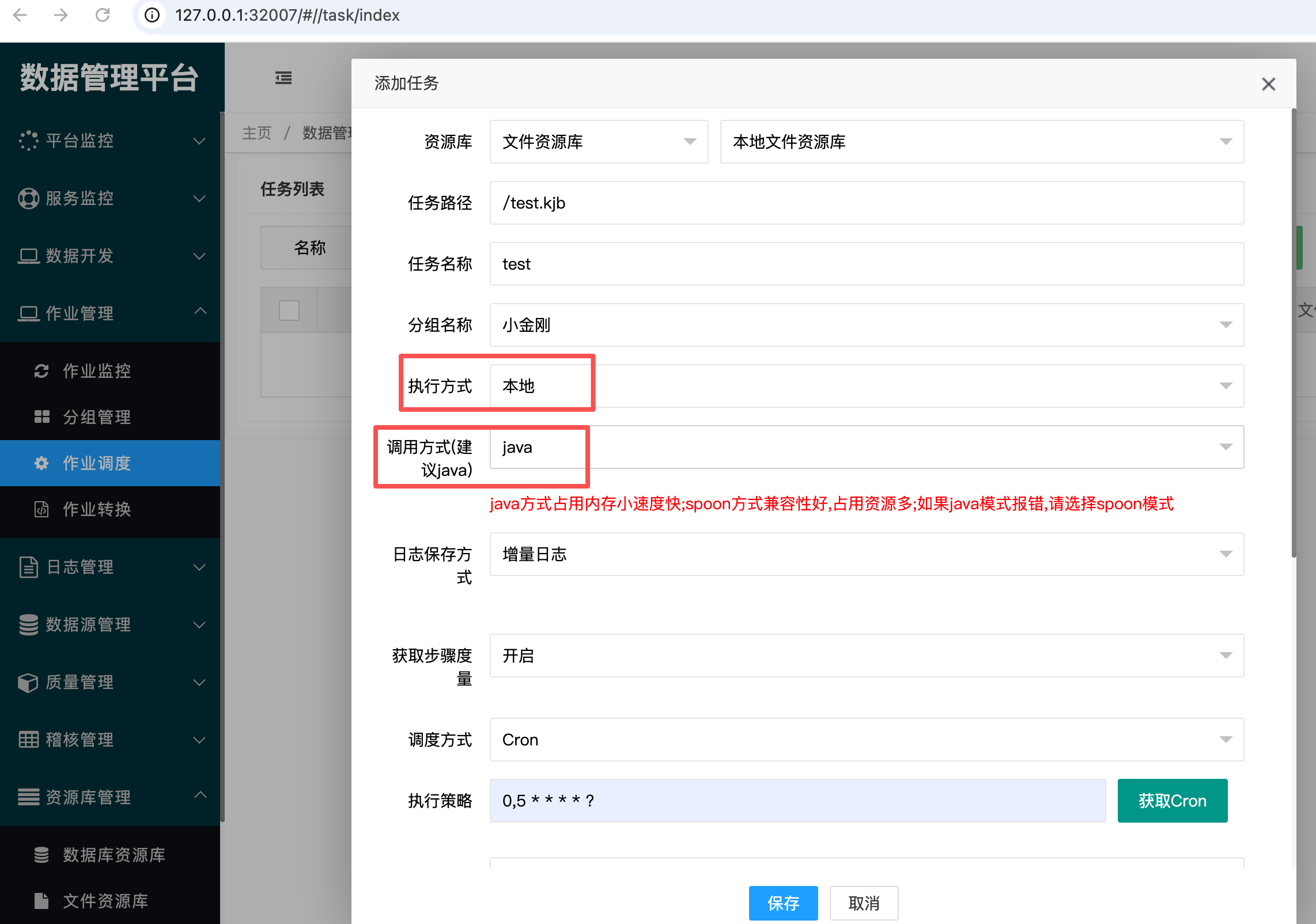1316x924 pixels.
Task: Collapse the sidebar using the toolbar icon
Action: point(283,78)
